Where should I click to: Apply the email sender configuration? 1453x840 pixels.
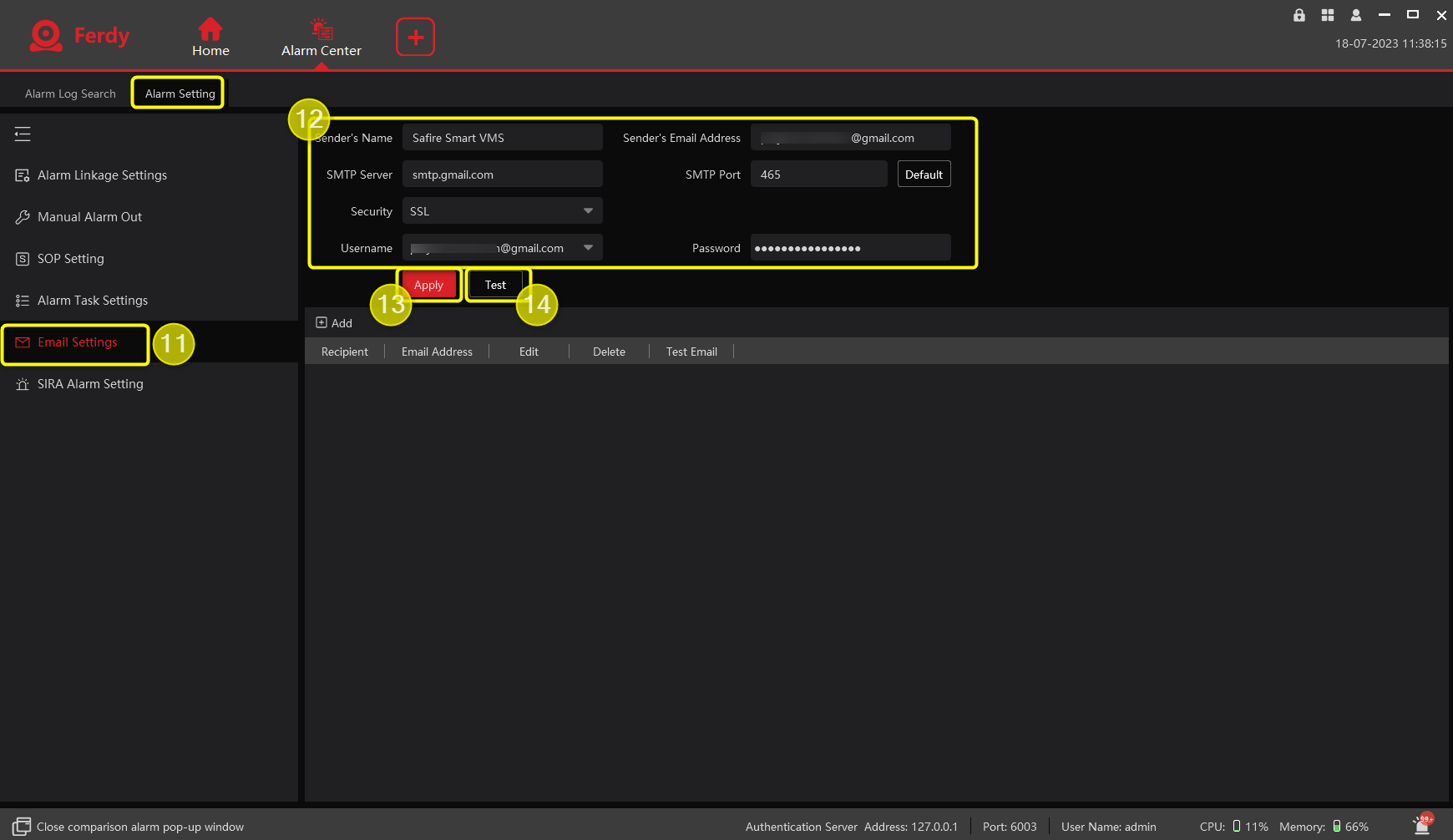428,284
